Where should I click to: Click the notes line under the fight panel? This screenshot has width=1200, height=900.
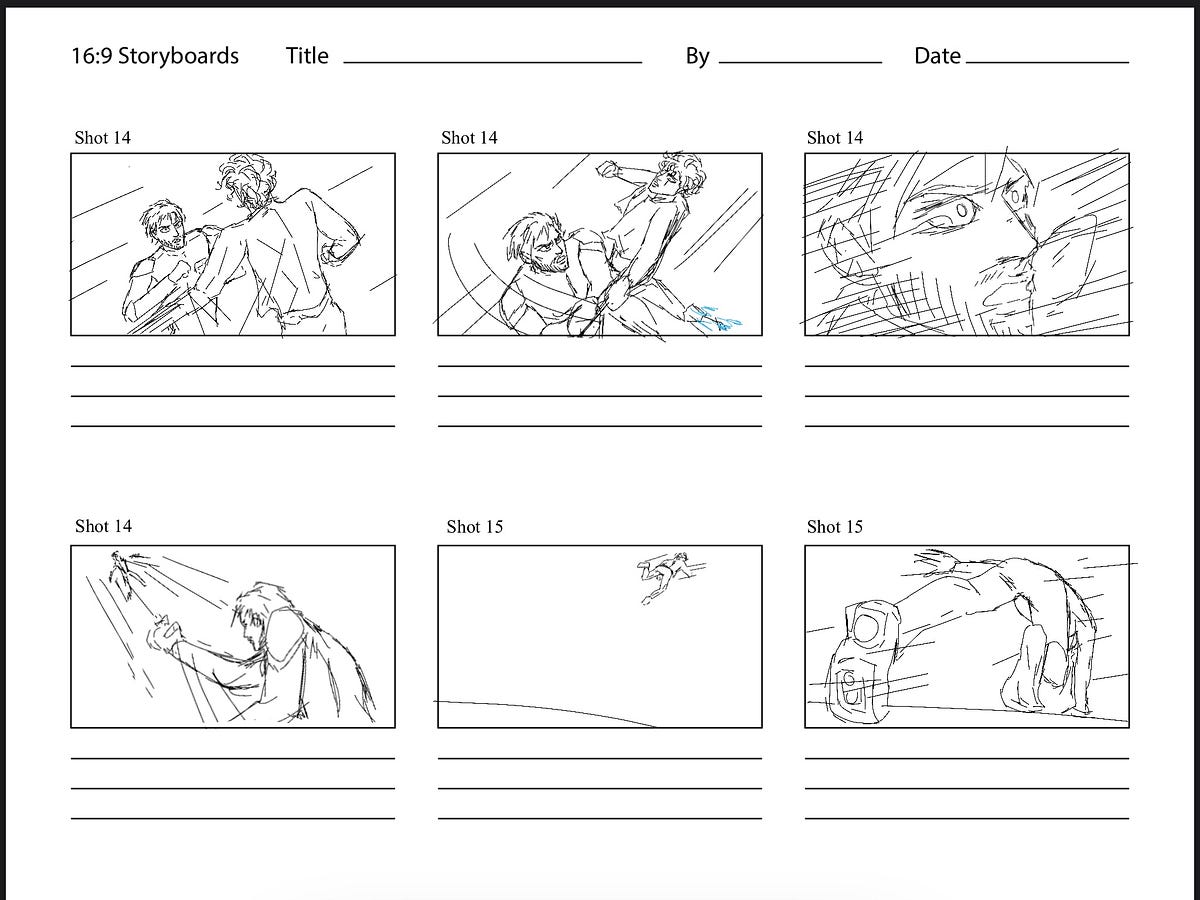[x=235, y=366]
